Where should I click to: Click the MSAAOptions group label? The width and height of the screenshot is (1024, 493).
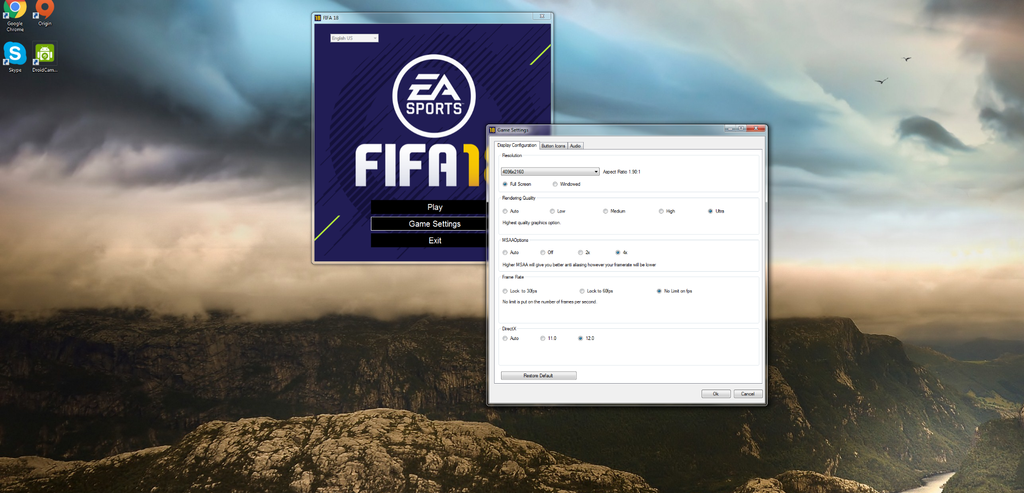[515, 240]
